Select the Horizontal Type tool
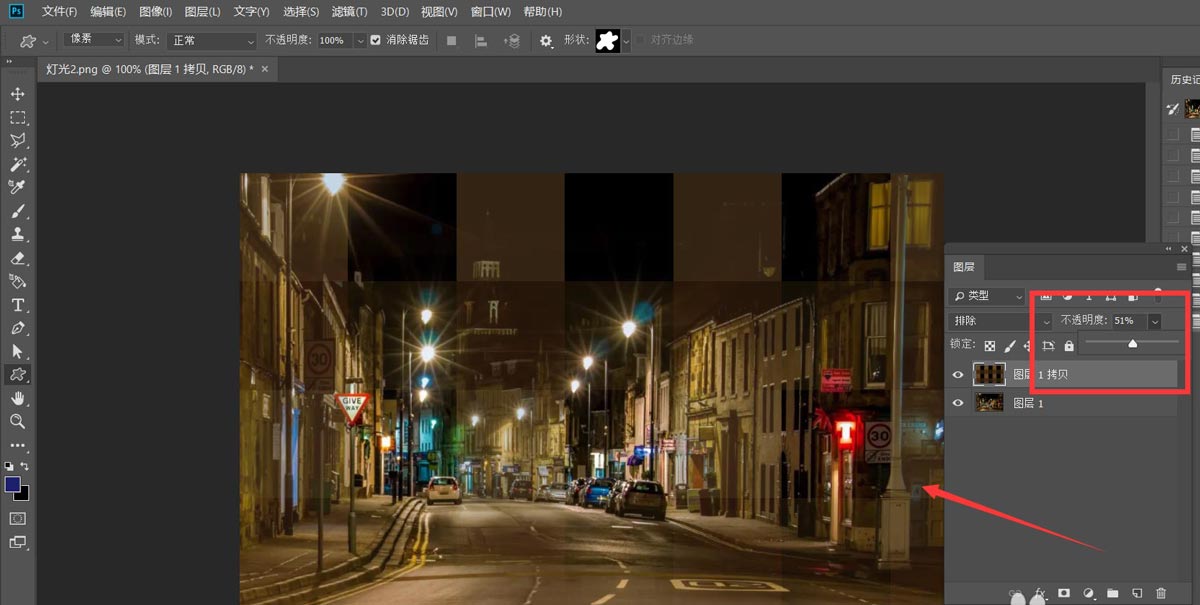Screen dimensions: 1200x605 (18, 305)
